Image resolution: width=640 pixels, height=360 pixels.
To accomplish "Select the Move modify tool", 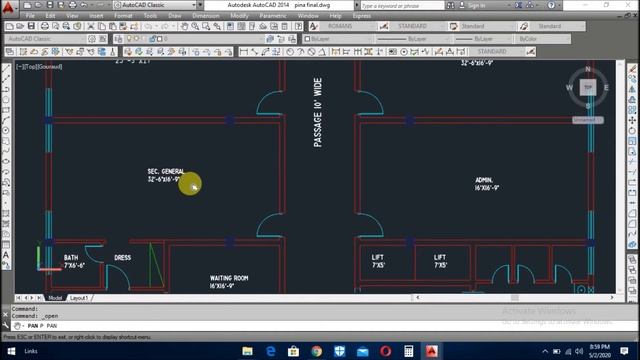I will [632, 120].
